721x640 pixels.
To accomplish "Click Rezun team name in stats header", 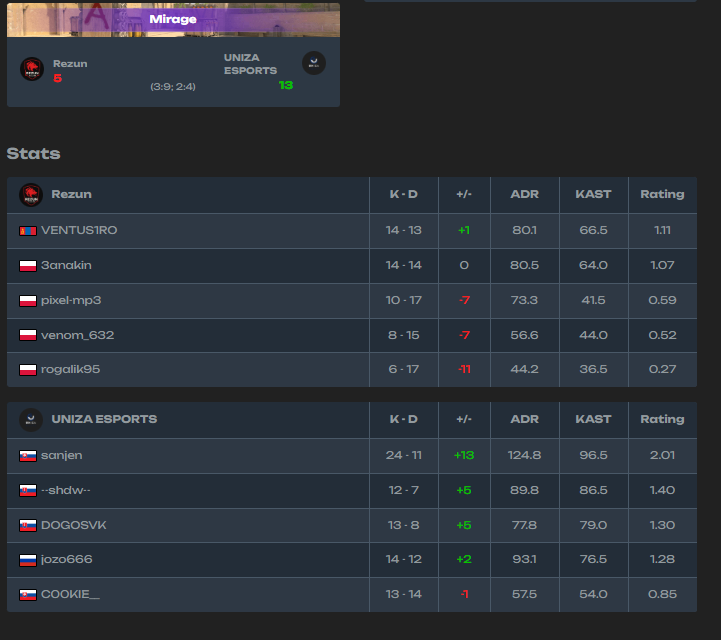I will tap(71, 194).
